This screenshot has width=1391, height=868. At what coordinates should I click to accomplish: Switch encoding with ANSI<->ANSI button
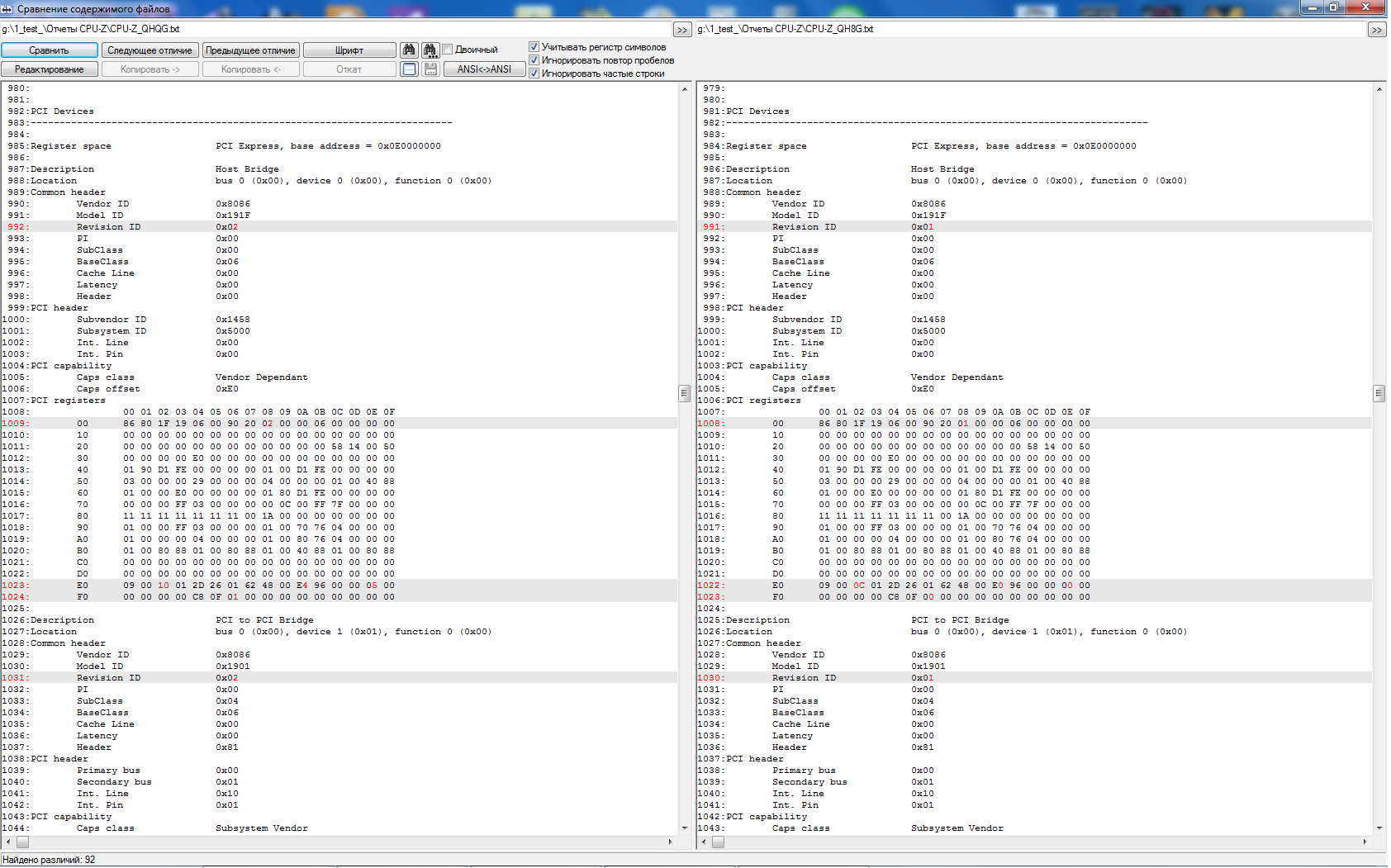[484, 69]
